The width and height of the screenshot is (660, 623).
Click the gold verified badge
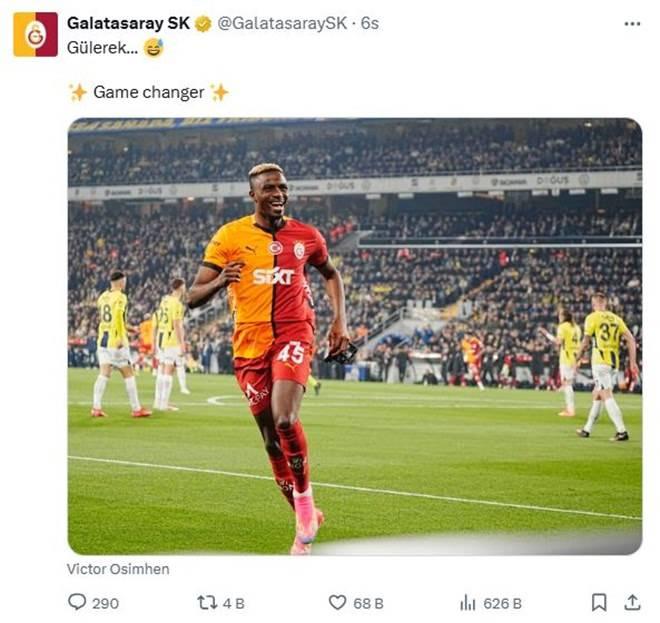click(203, 24)
